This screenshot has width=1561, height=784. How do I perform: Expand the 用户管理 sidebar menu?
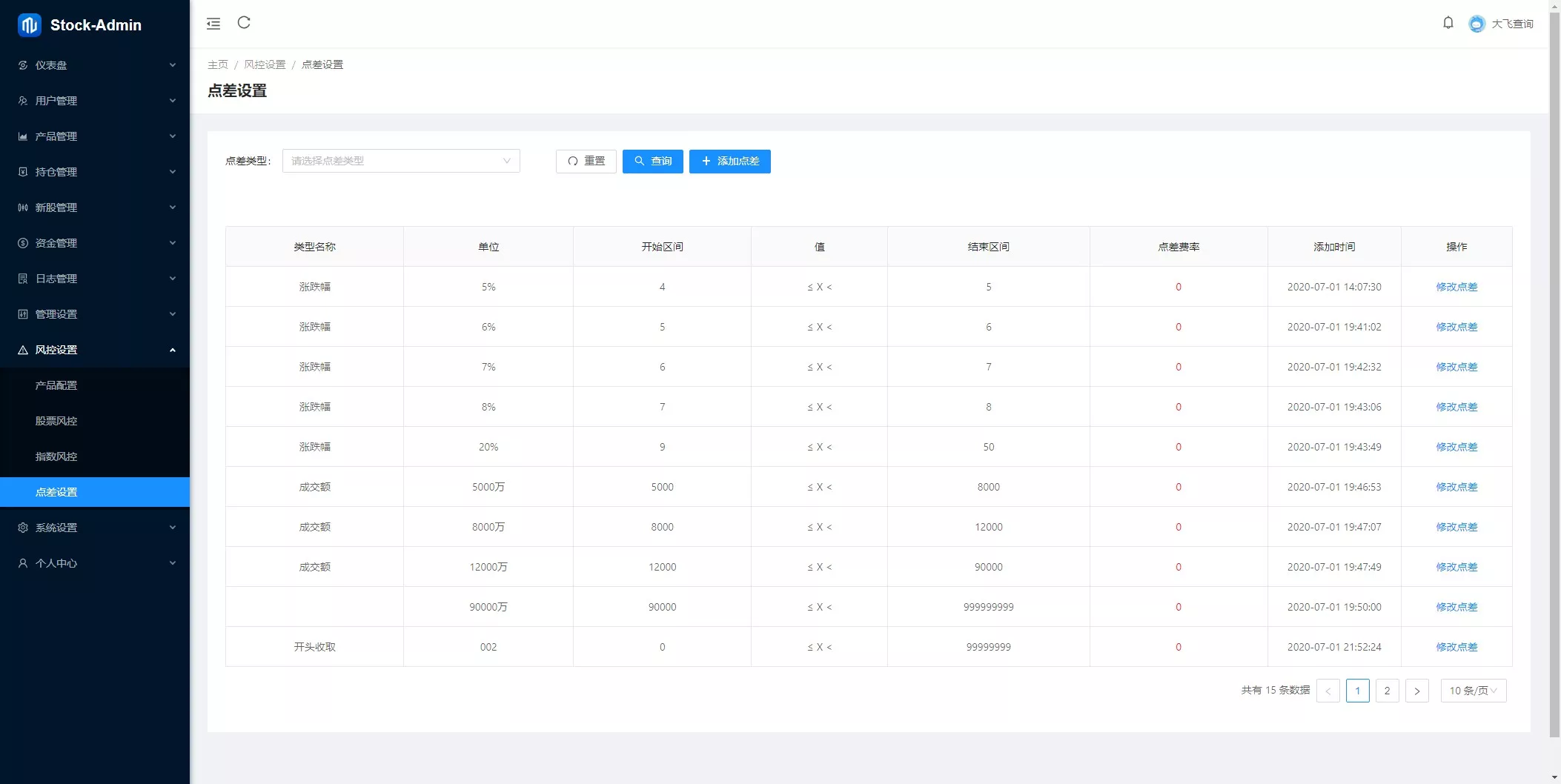(x=95, y=101)
